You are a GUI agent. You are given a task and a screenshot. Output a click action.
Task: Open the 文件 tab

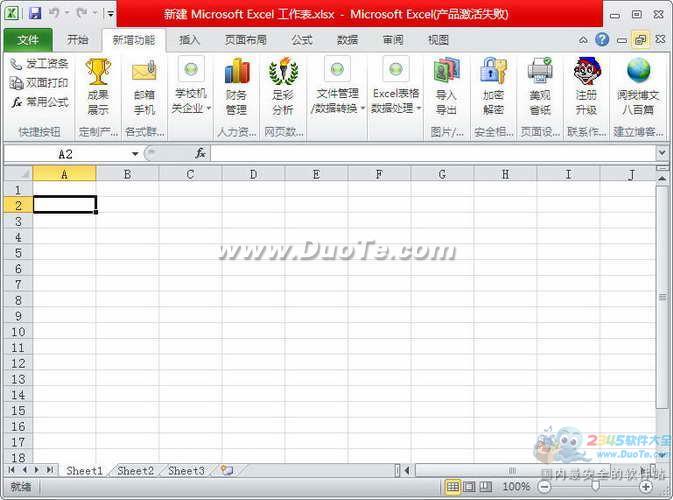tap(28, 40)
